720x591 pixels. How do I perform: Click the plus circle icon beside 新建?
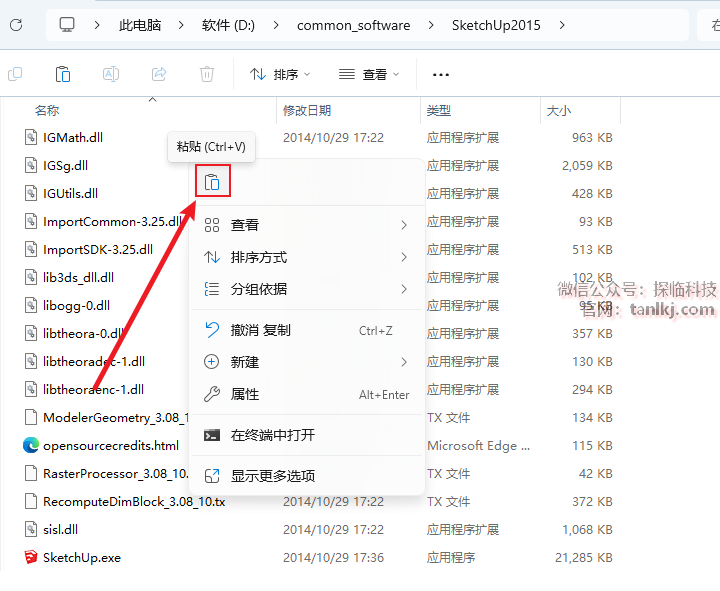click(x=211, y=362)
